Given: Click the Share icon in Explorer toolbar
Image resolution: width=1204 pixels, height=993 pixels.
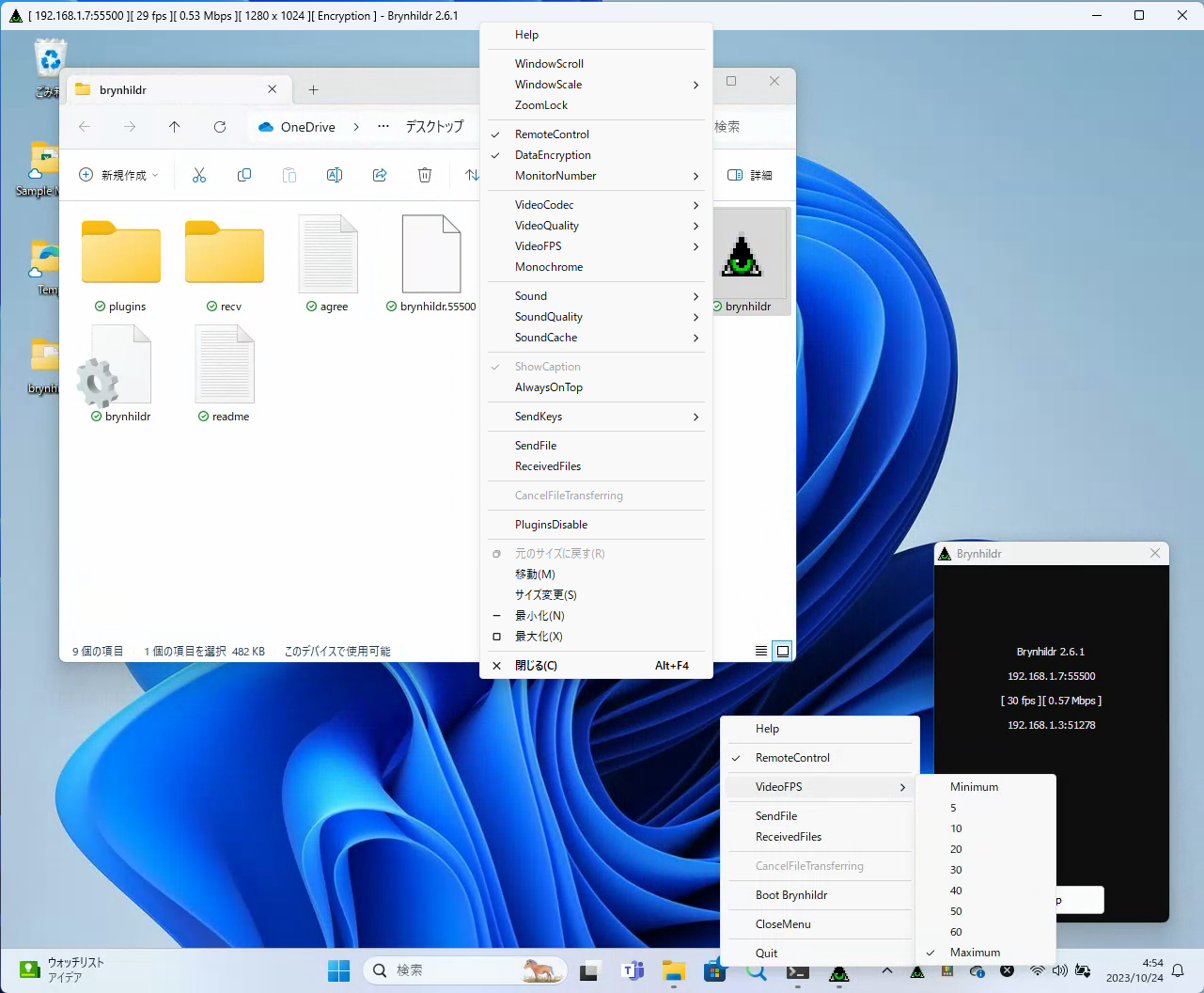Looking at the screenshot, I should coord(380,175).
